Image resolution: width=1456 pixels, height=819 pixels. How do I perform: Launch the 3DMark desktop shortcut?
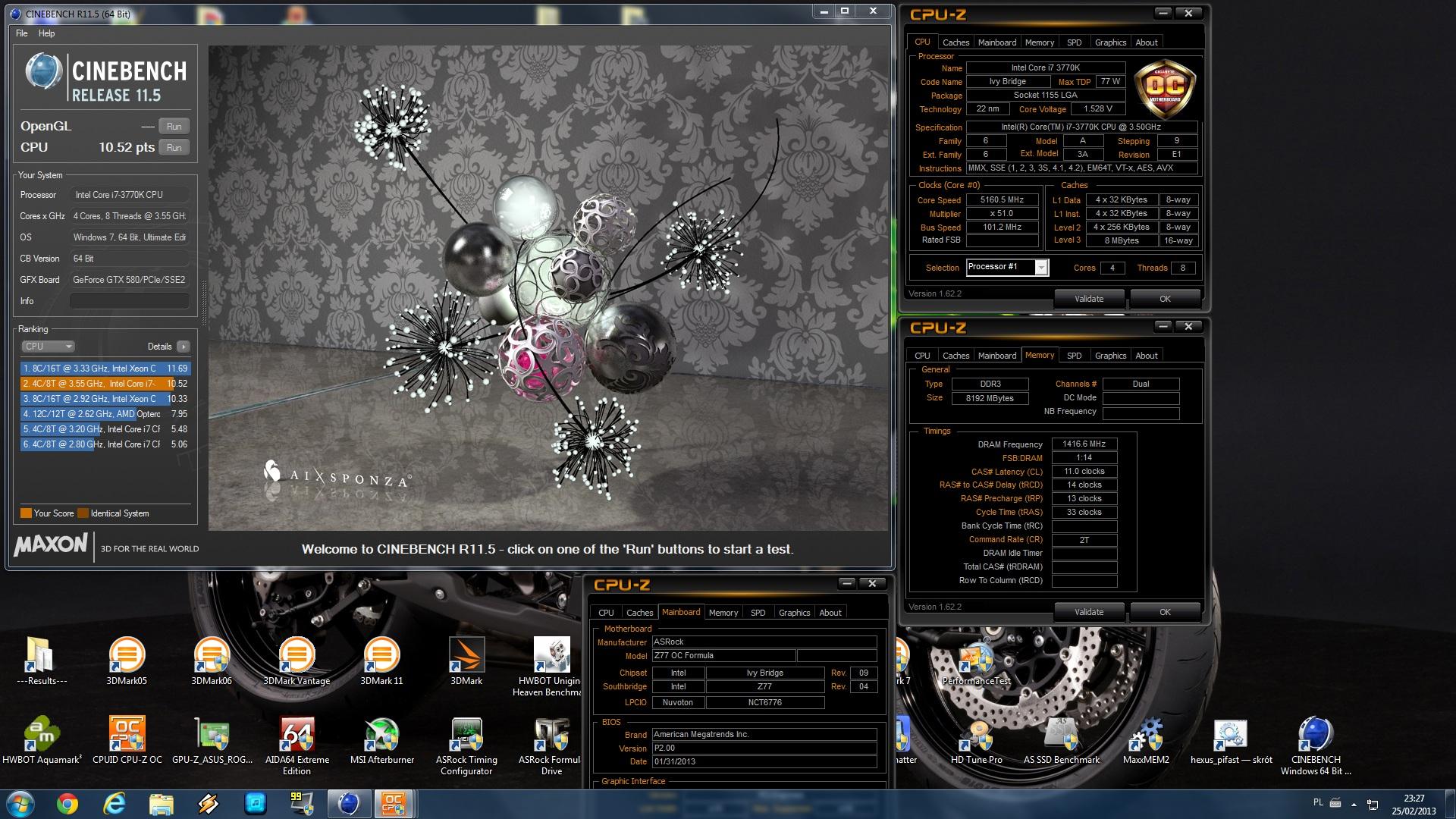(466, 661)
